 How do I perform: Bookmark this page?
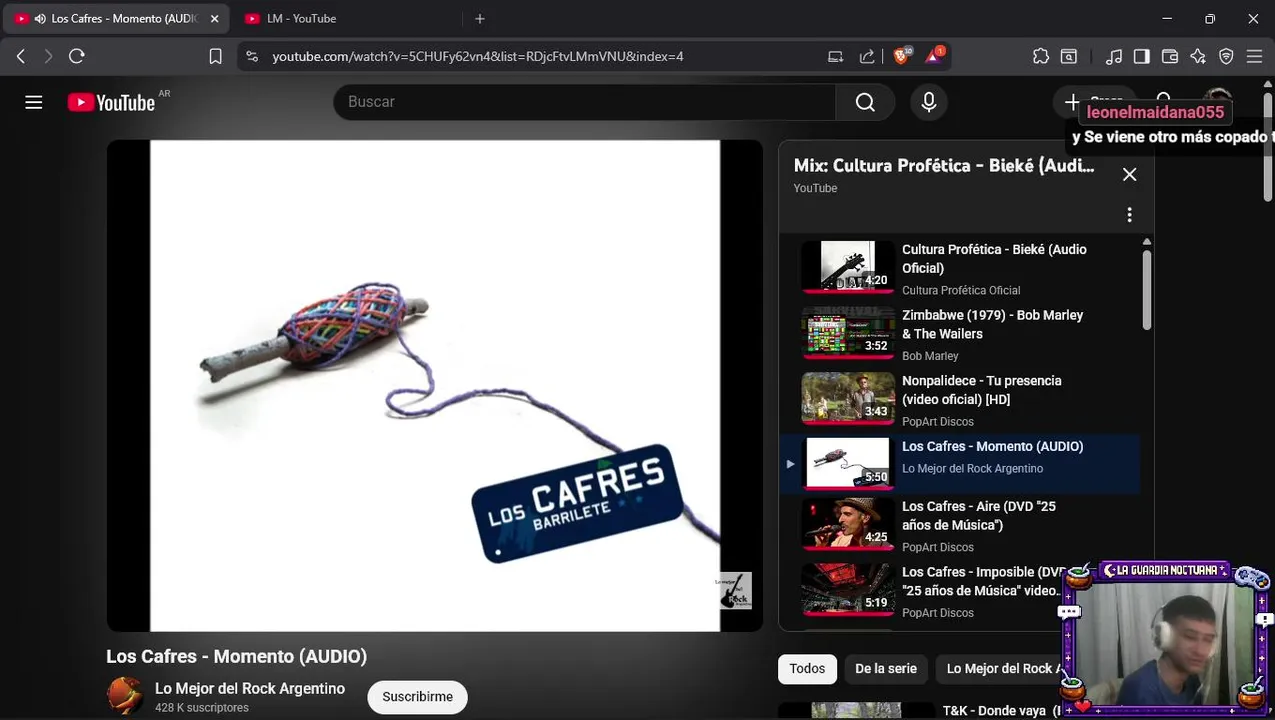pyautogui.click(x=215, y=57)
